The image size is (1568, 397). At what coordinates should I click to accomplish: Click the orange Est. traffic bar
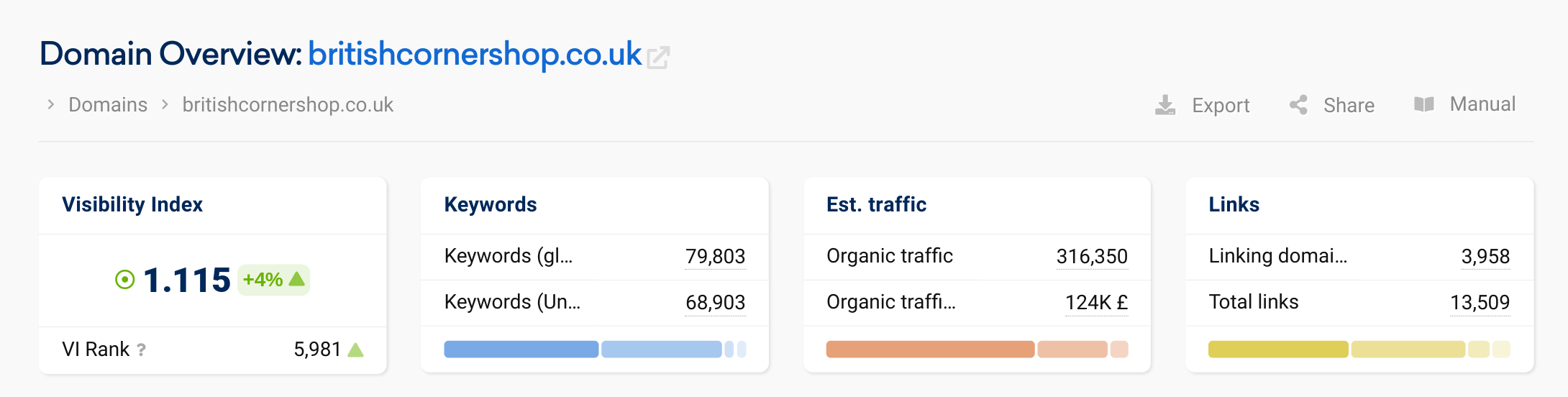point(977,350)
